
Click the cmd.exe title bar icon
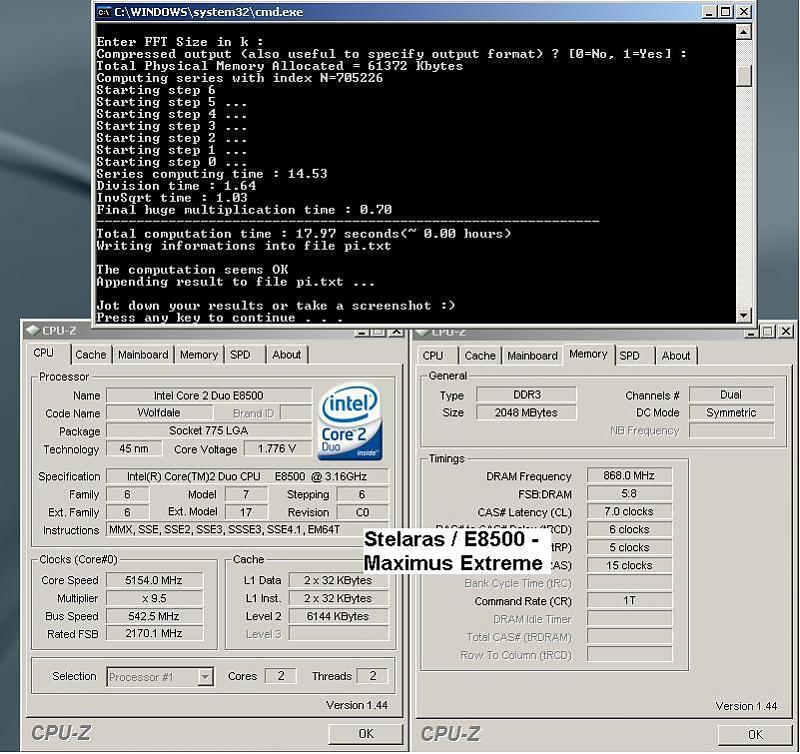coord(104,12)
